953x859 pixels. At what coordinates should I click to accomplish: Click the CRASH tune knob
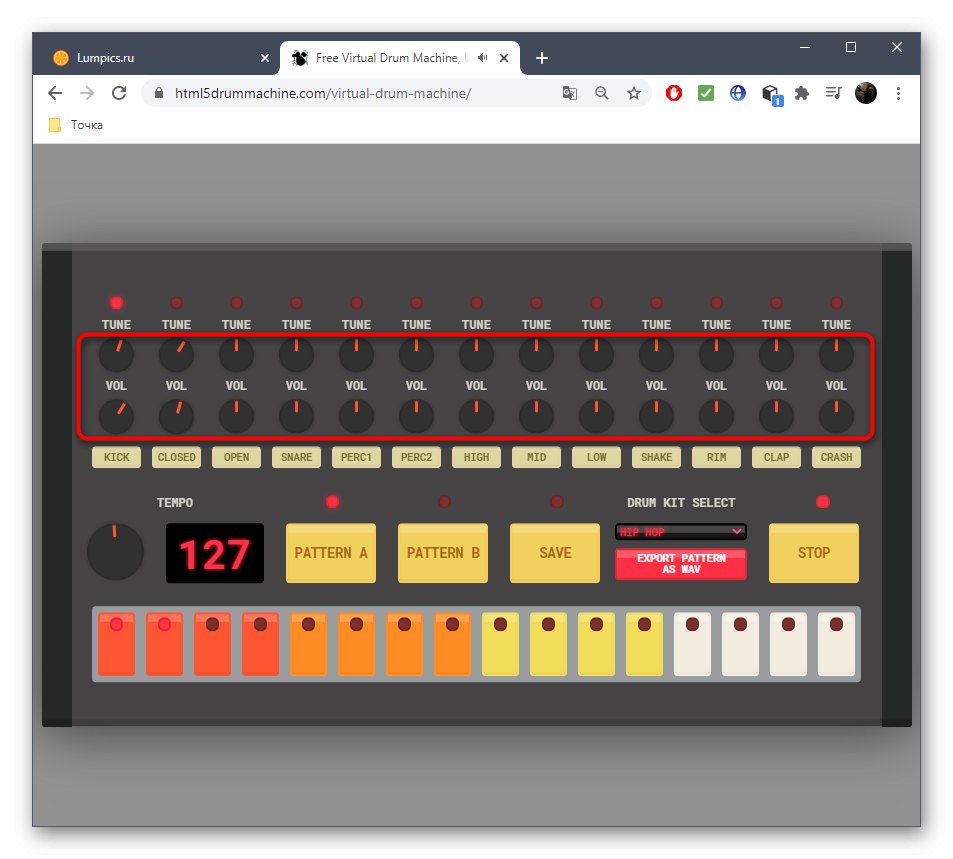coord(836,353)
